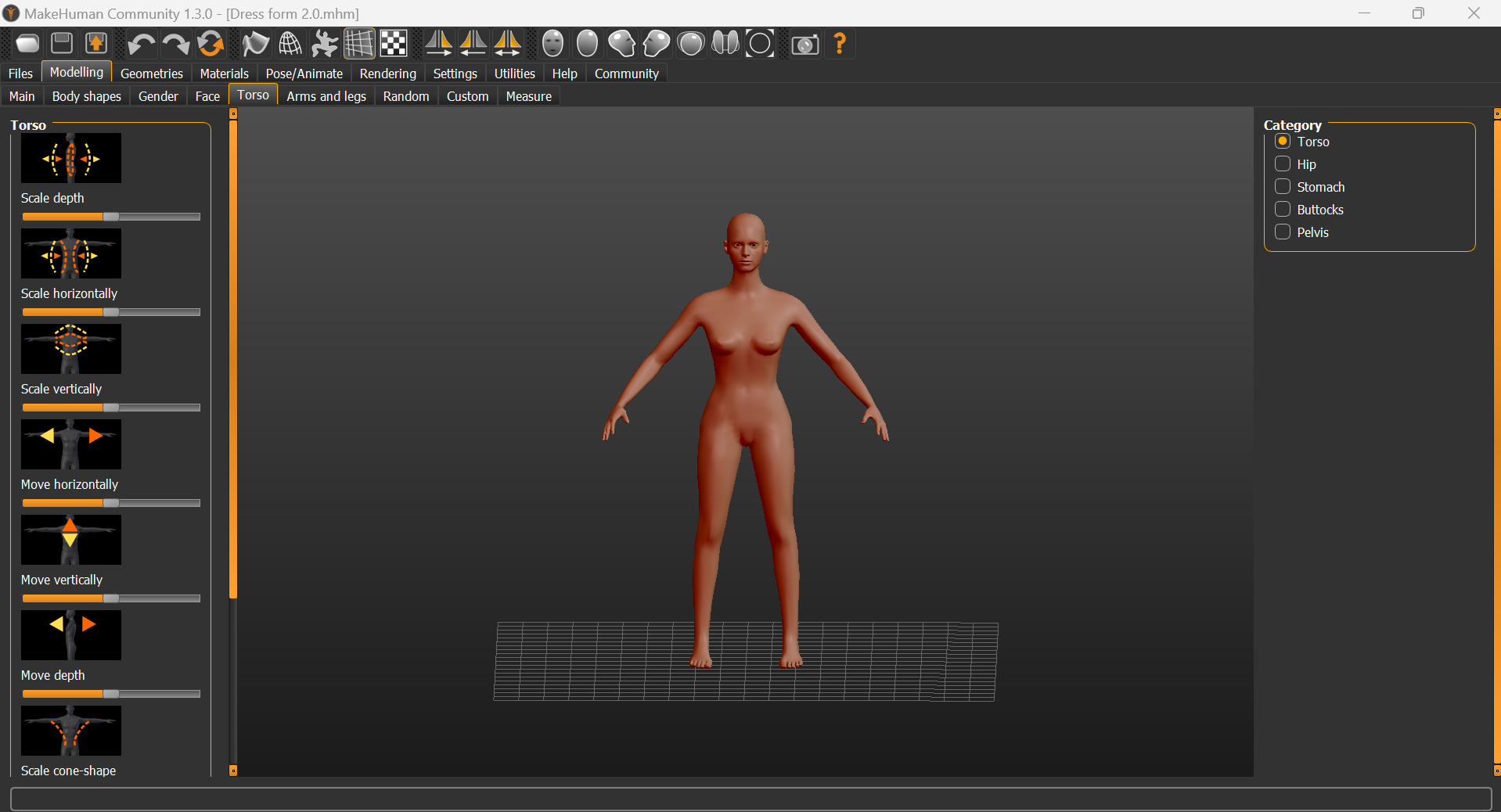Toggle the Smooth mesh icon
1501x812 pixels.
tap(255, 44)
